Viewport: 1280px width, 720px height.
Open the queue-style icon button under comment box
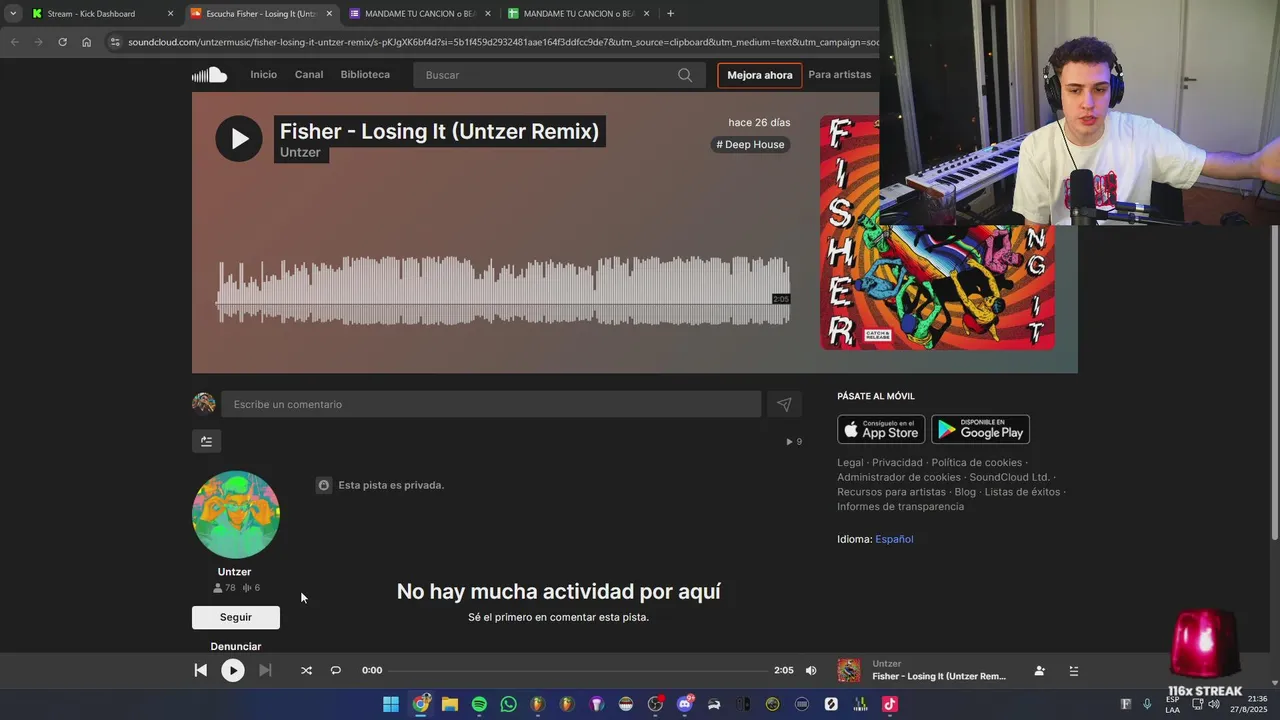click(206, 441)
